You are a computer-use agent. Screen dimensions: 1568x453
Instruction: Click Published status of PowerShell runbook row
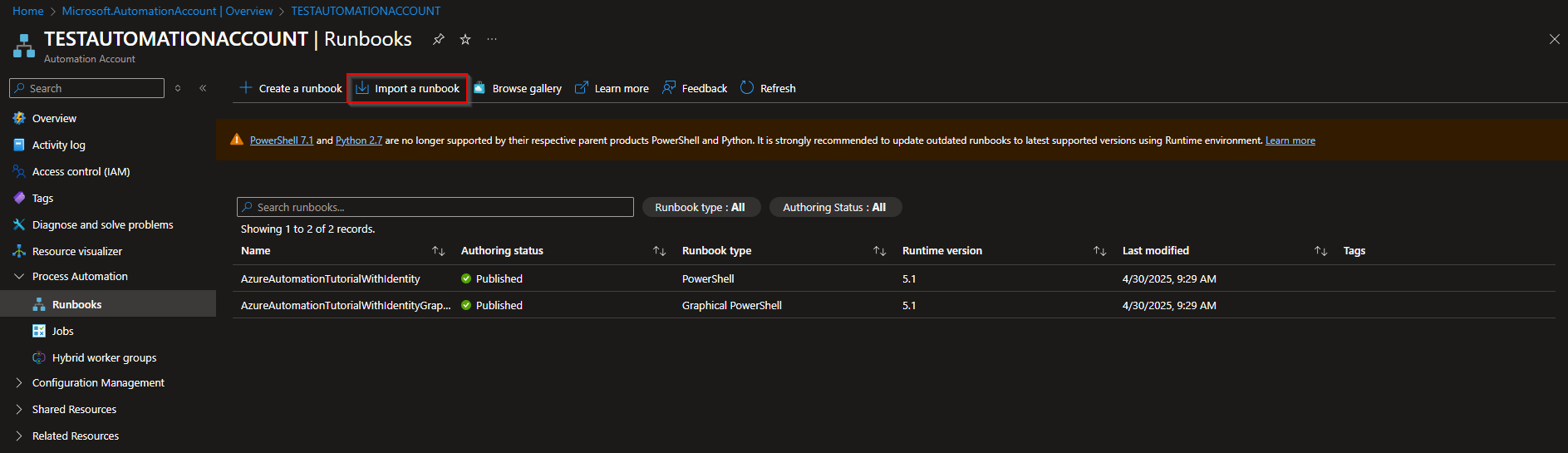click(x=492, y=278)
